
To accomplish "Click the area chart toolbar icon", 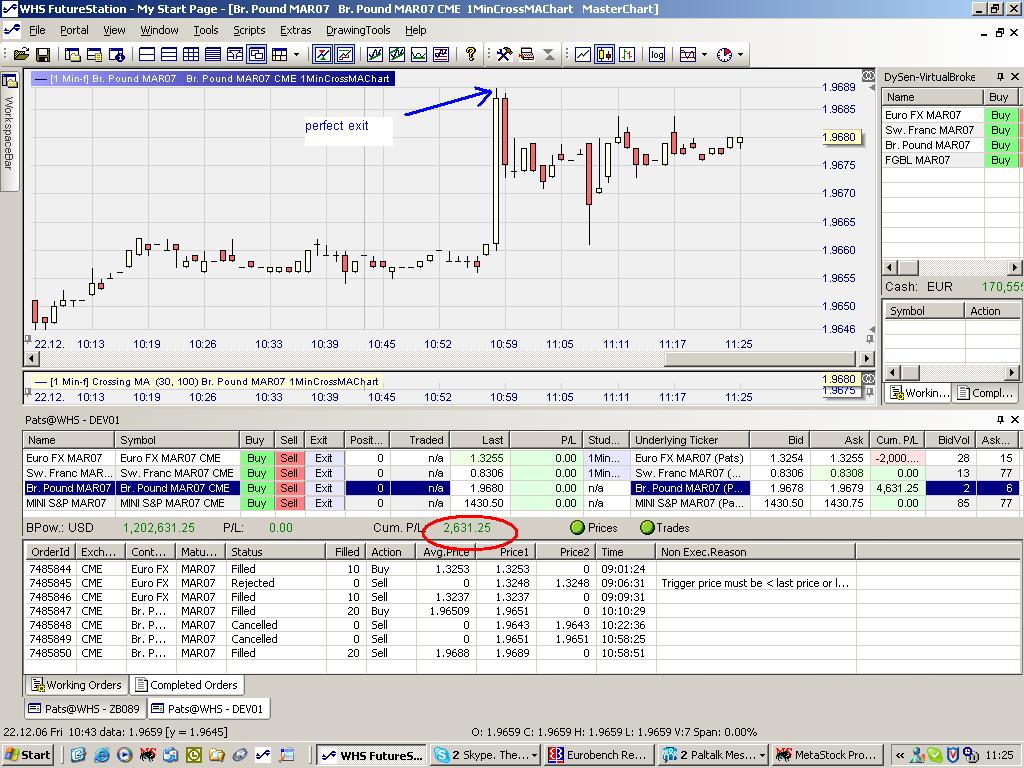I will click(x=419, y=54).
